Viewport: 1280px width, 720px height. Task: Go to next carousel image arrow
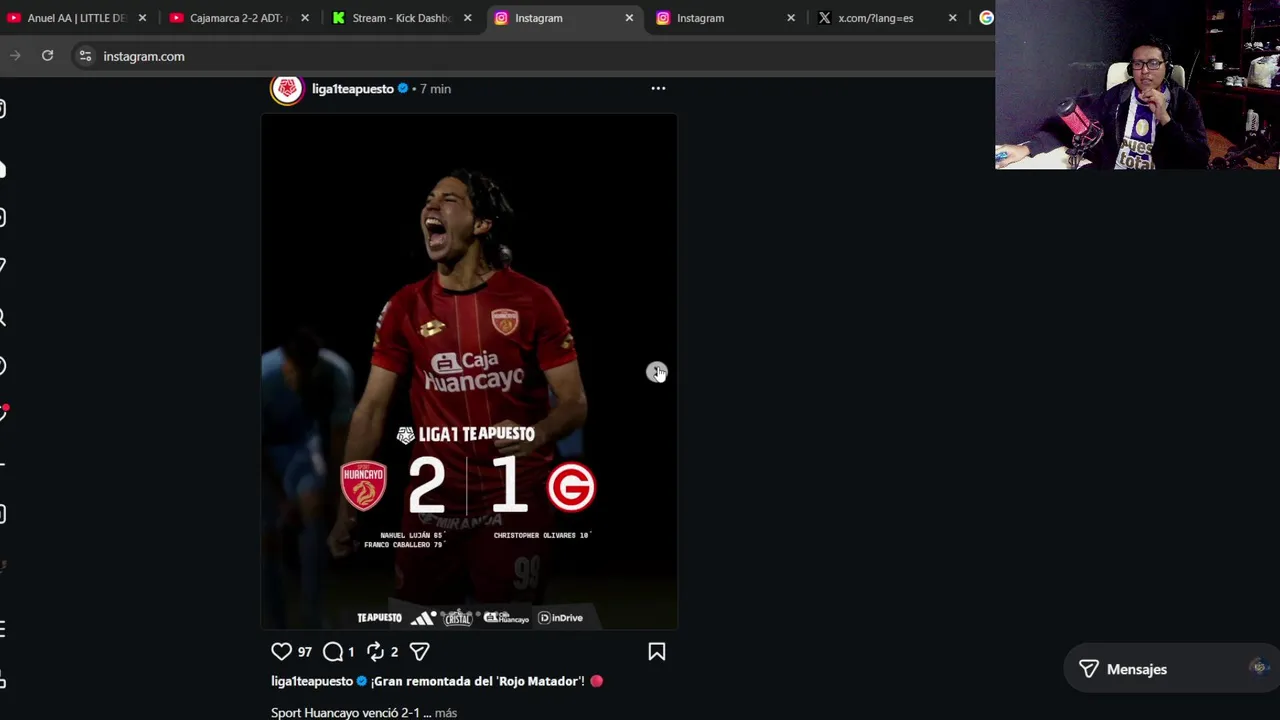[656, 372]
